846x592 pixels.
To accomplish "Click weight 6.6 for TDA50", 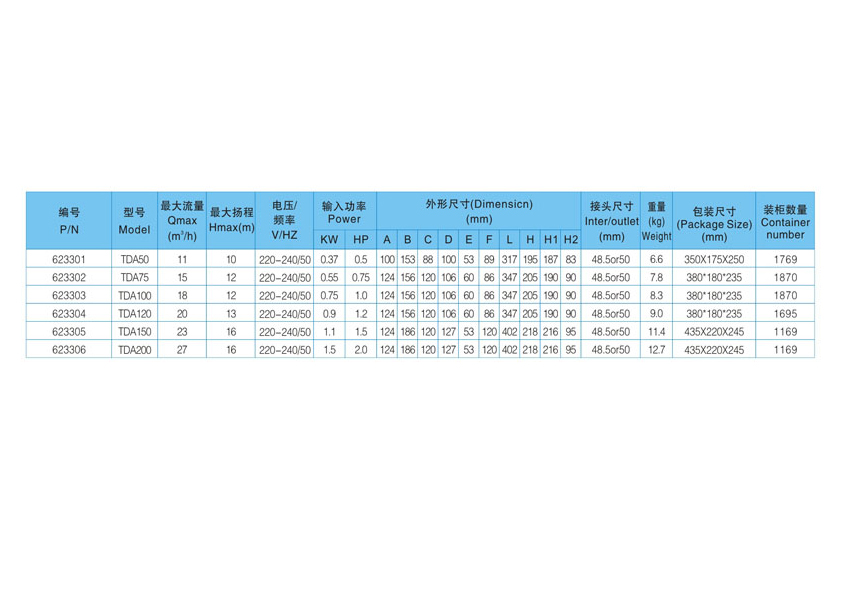I will [x=657, y=260].
